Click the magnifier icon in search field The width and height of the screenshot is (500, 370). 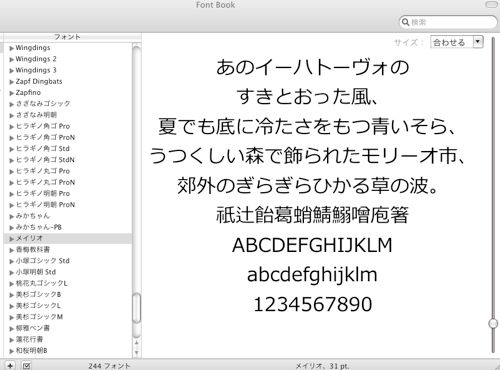[x=405, y=22]
